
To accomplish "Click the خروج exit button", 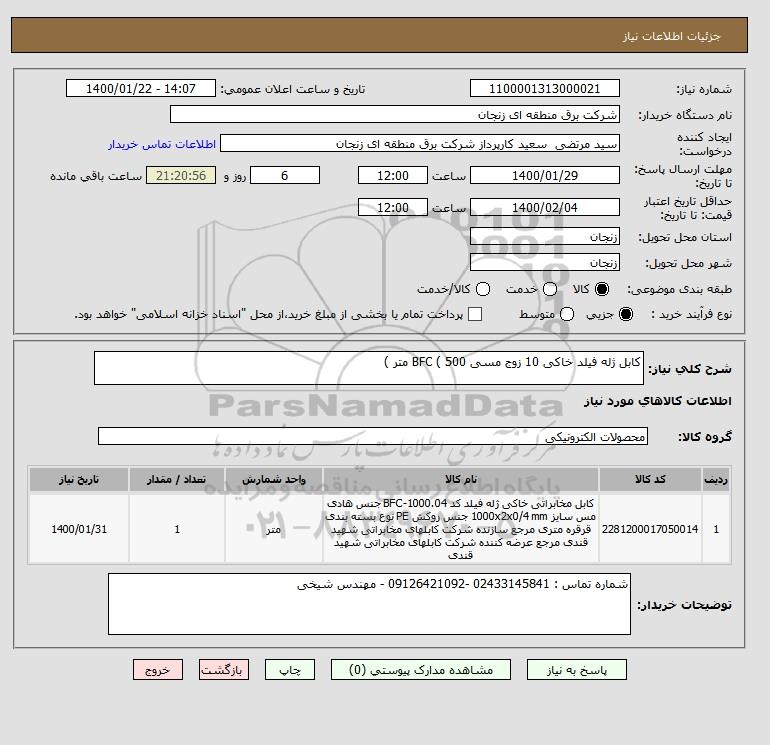I will click(158, 670).
